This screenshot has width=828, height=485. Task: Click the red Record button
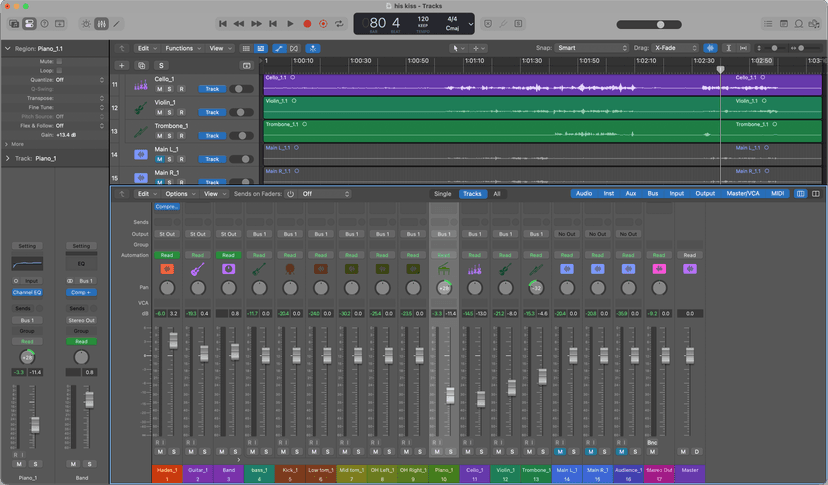point(307,24)
